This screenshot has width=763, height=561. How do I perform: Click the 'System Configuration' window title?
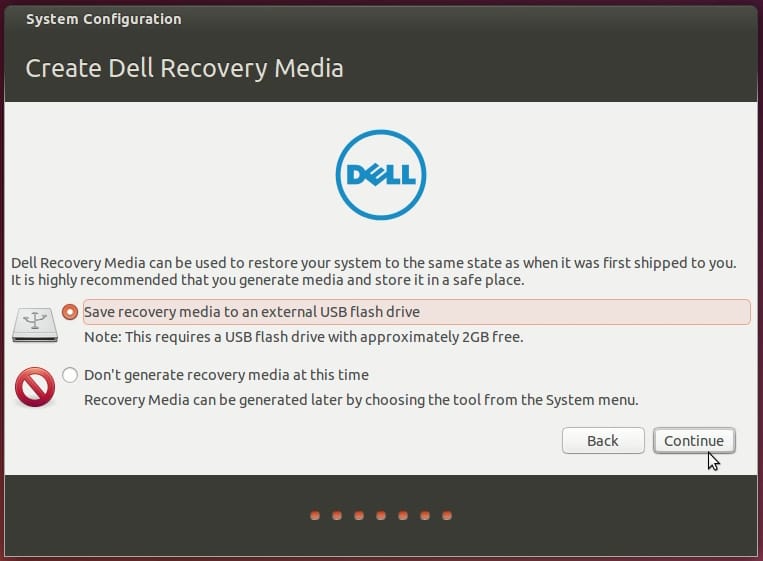pos(103,19)
